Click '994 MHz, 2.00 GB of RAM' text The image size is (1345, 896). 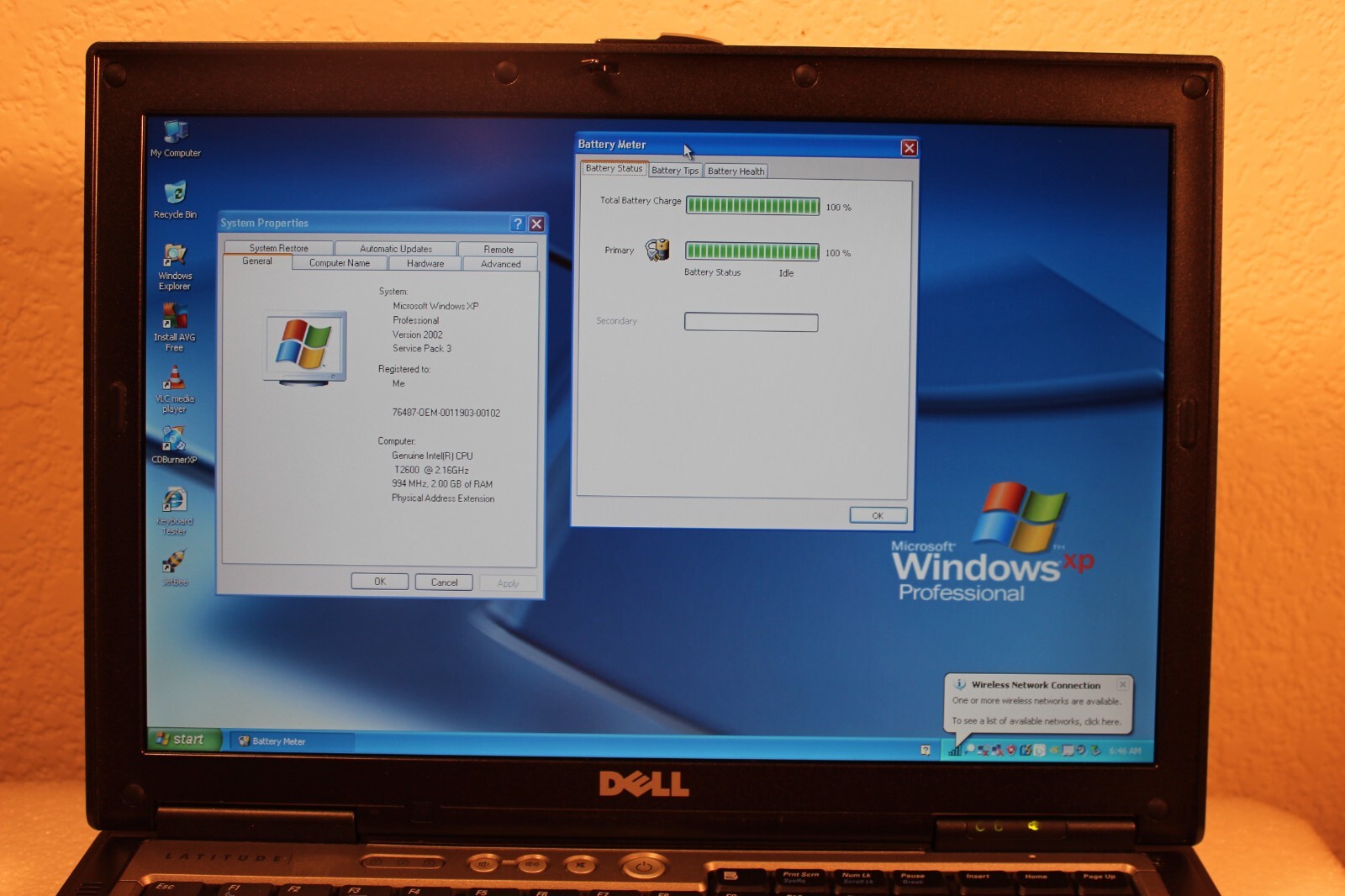pyautogui.click(x=442, y=483)
